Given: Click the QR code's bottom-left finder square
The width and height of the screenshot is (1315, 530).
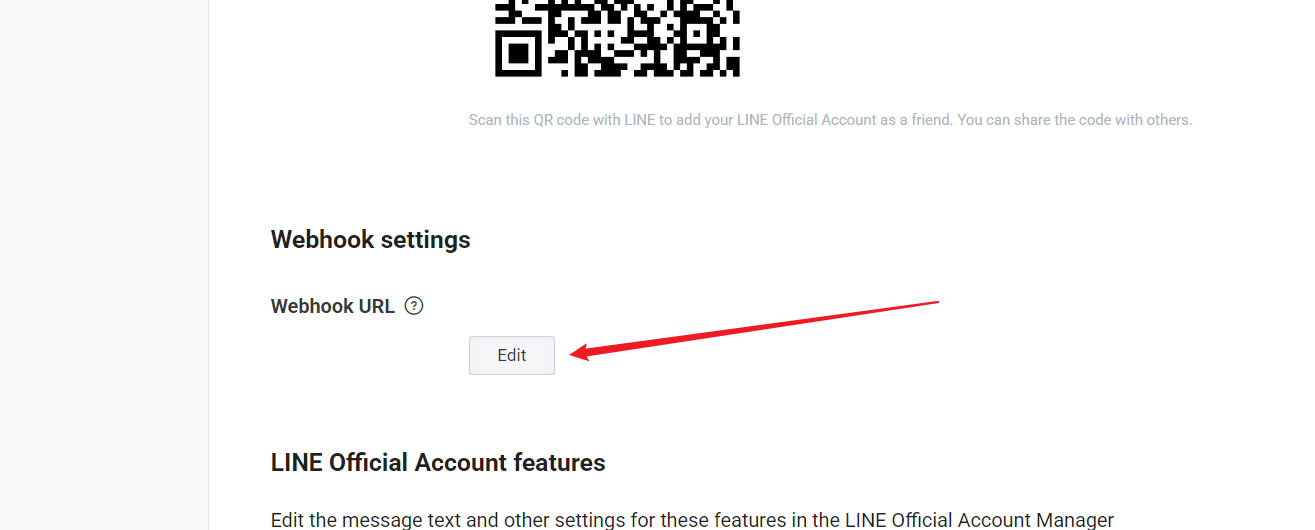Looking at the screenshot, I should 518,53.
